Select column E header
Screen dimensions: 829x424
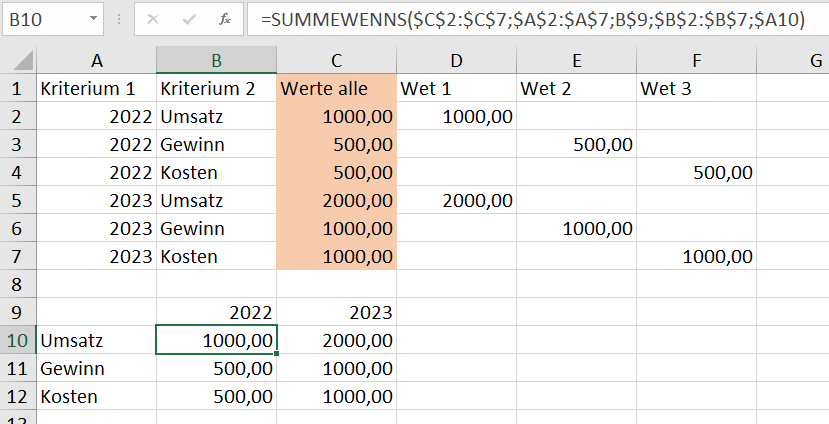pos(577,60)
